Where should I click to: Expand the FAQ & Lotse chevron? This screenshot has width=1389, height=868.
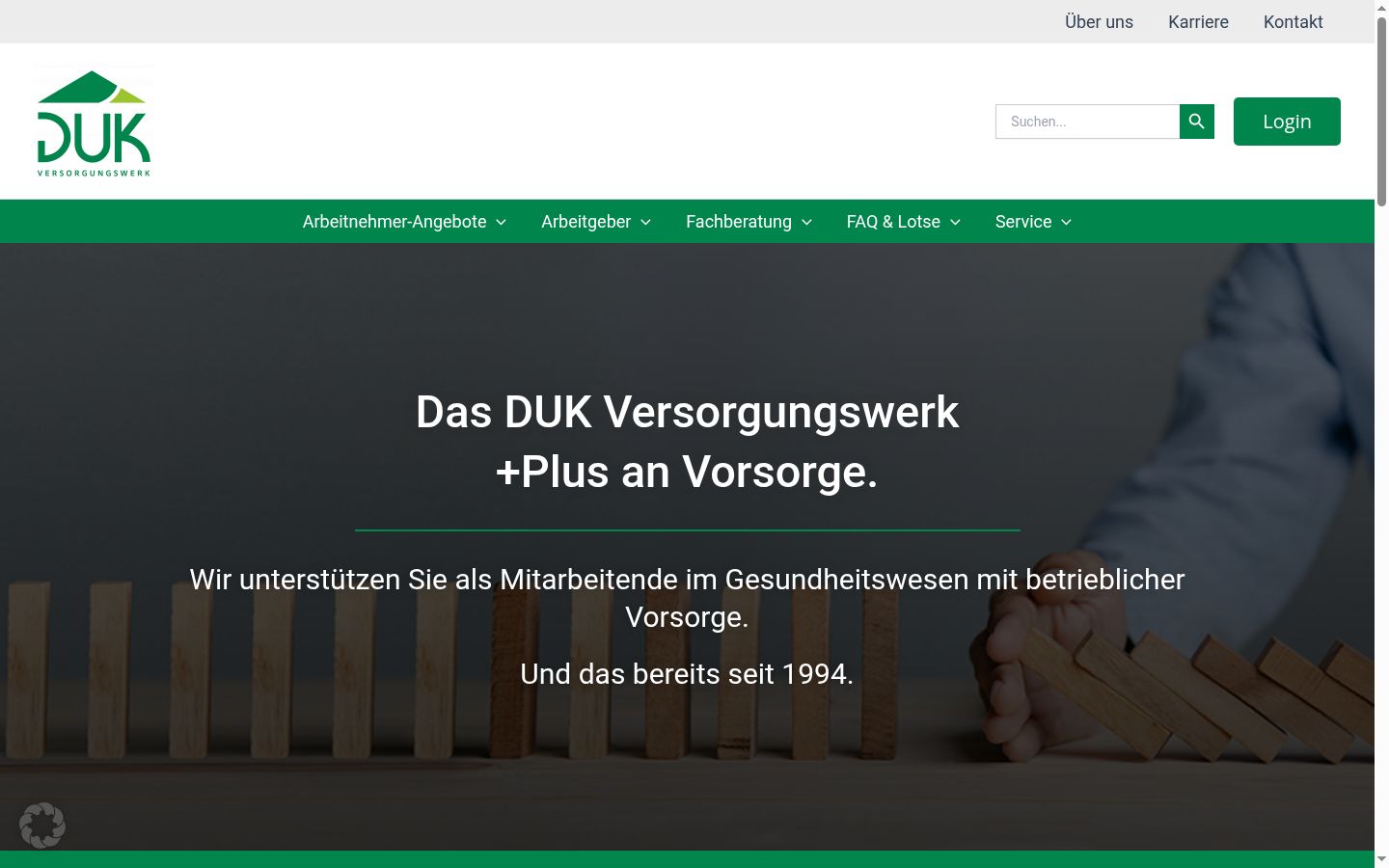[x=955, y=222]
